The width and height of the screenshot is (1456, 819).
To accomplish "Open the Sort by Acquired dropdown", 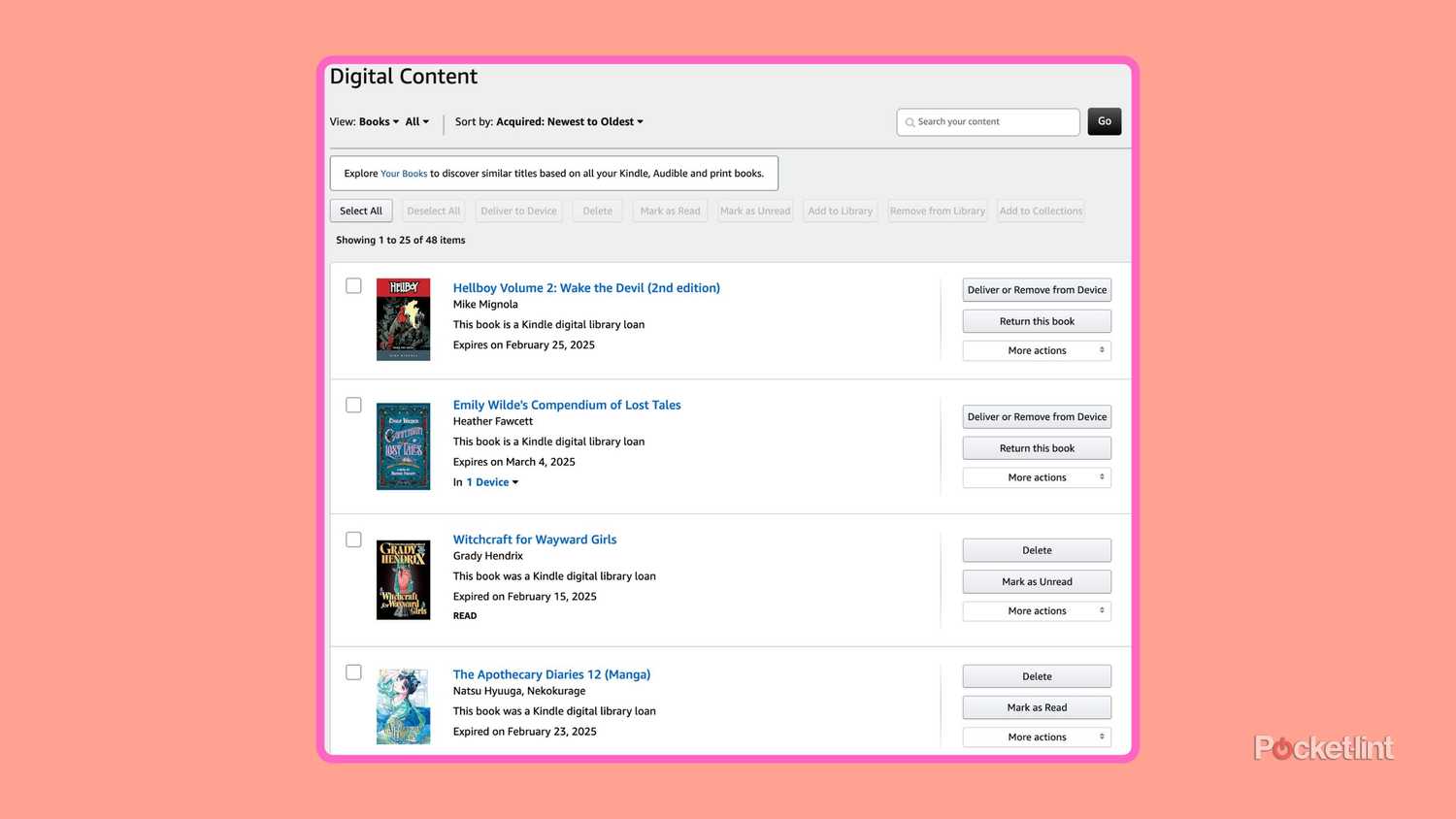I will click(570, 122).
